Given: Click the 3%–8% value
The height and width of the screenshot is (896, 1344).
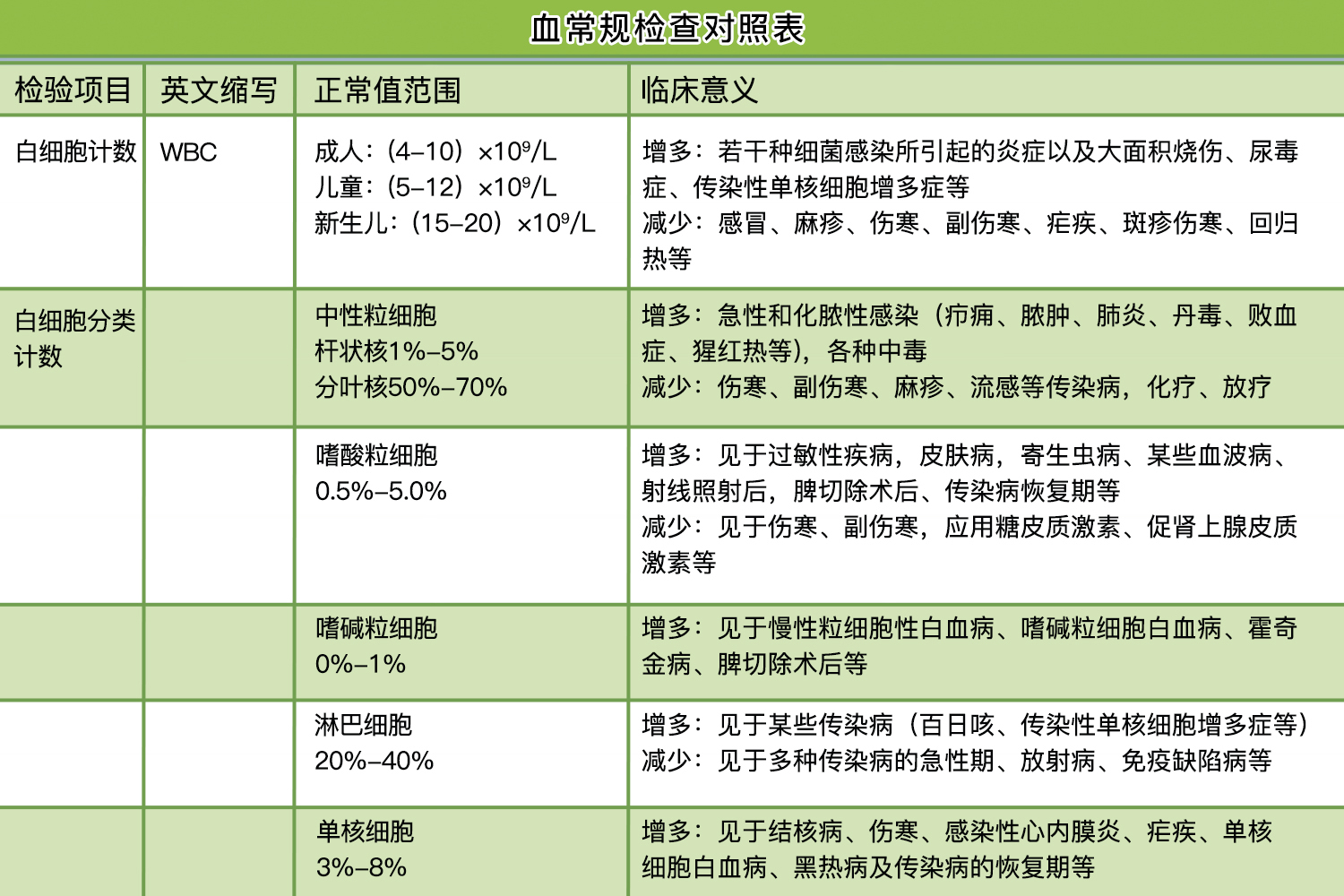Looking at the screenshot, I should point(361,867).
